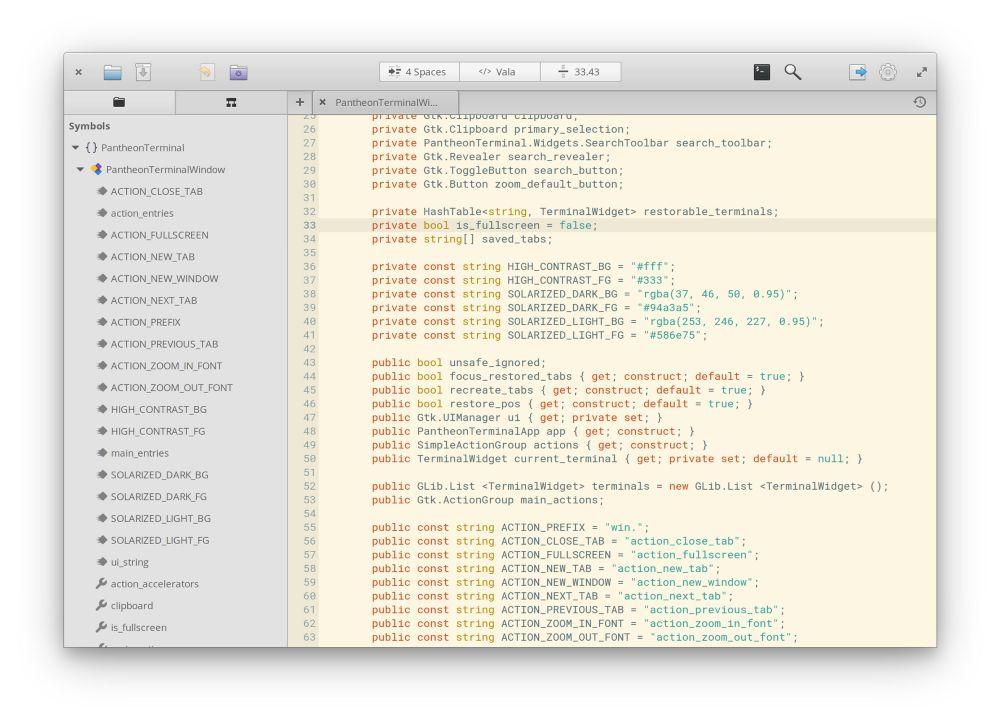Click 'unsafe_ignored' on code line 43
The height and width of the screenshot is (722, 1000).
click(494, 362)
